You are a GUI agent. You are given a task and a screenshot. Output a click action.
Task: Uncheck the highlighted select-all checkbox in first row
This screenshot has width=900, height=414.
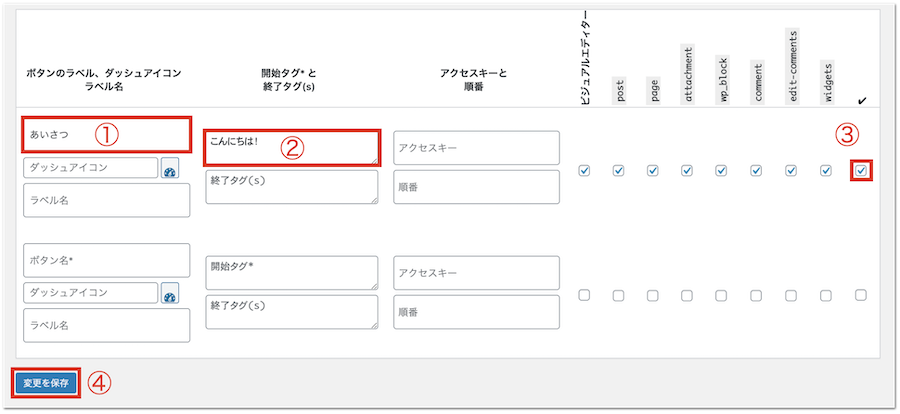[x=861, y=170]
